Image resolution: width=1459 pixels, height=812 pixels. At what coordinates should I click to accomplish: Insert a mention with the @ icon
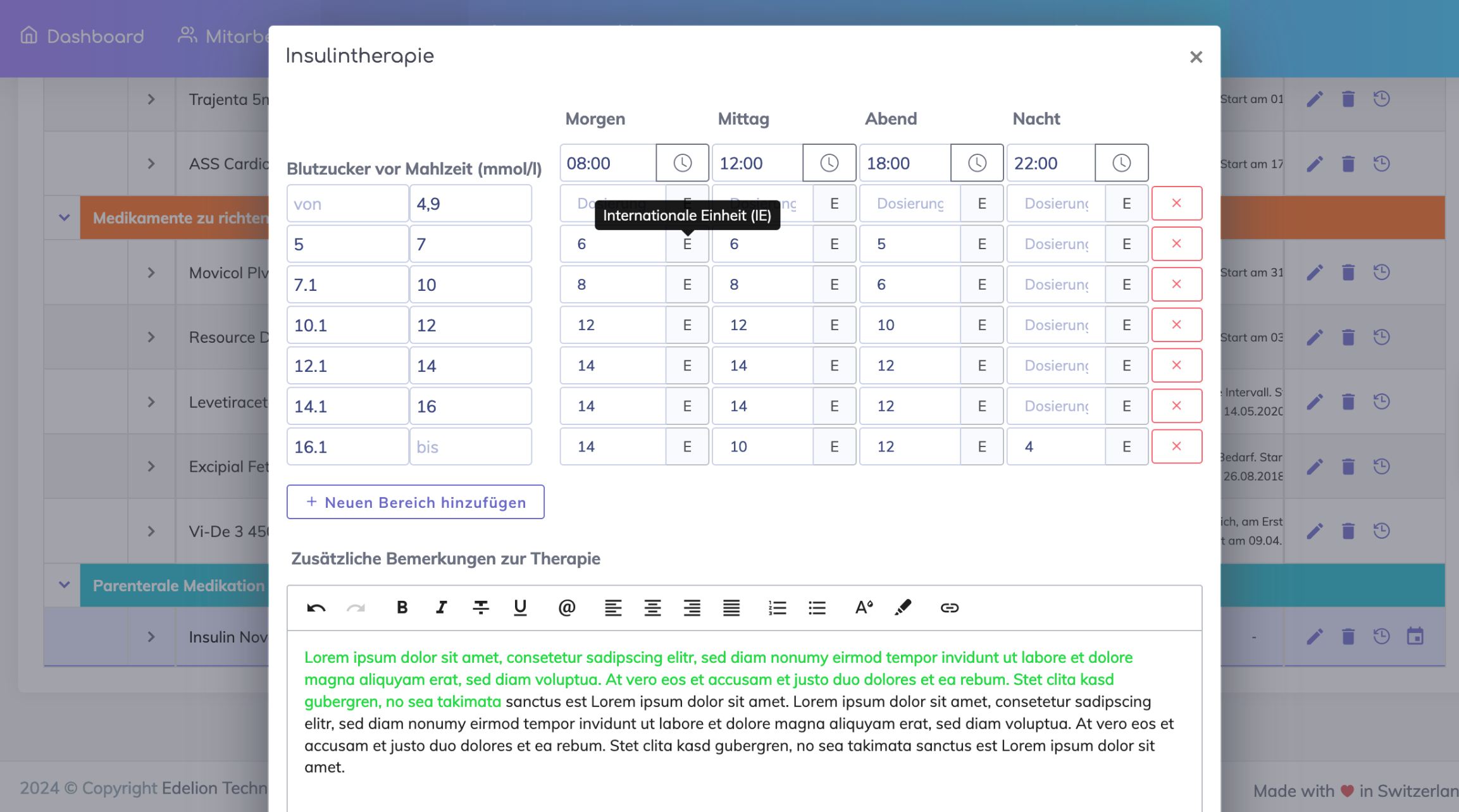[x=566, y=608]
